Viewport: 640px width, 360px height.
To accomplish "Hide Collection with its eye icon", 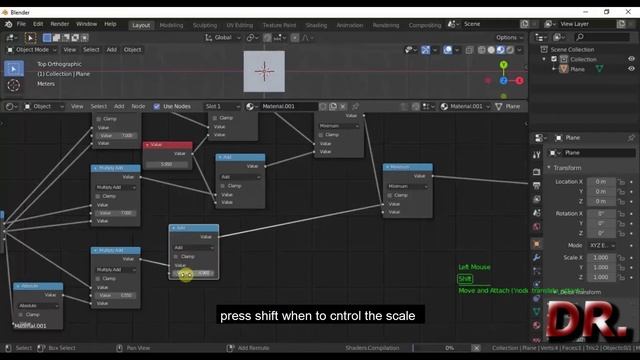I will (x=631, y=59).
